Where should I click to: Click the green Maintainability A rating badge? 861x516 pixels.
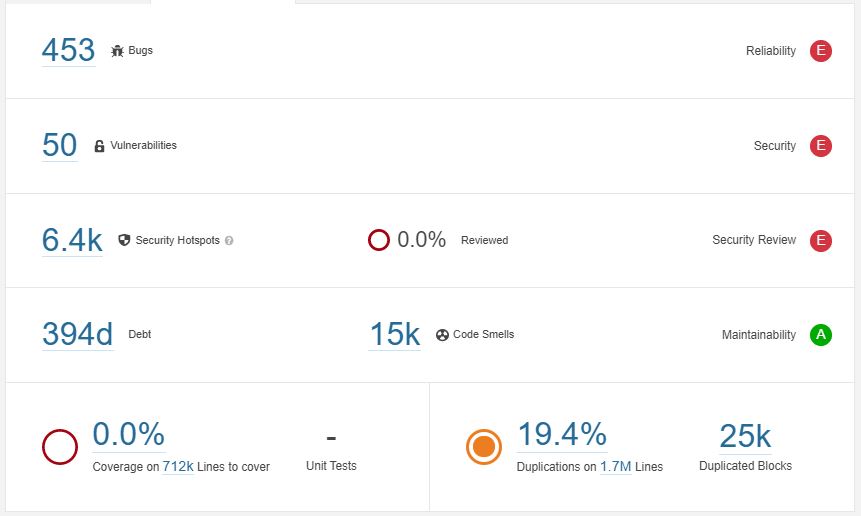pyautogui.click(x=821, y=335)
